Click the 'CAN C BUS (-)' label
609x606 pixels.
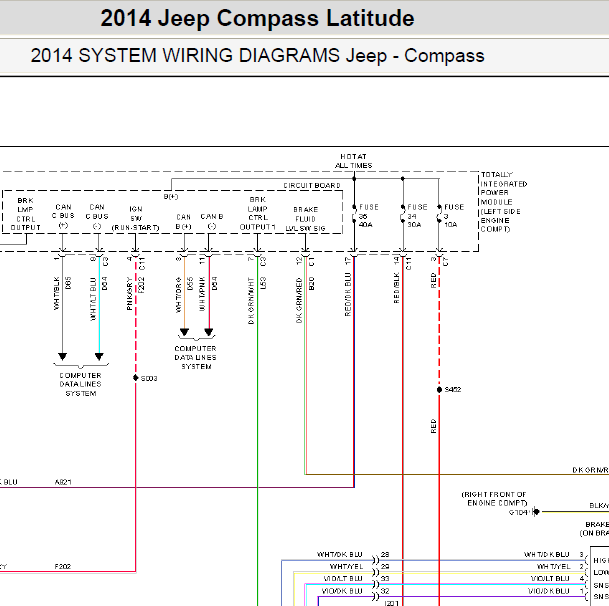pyautogui.click(x=97, y=216)
